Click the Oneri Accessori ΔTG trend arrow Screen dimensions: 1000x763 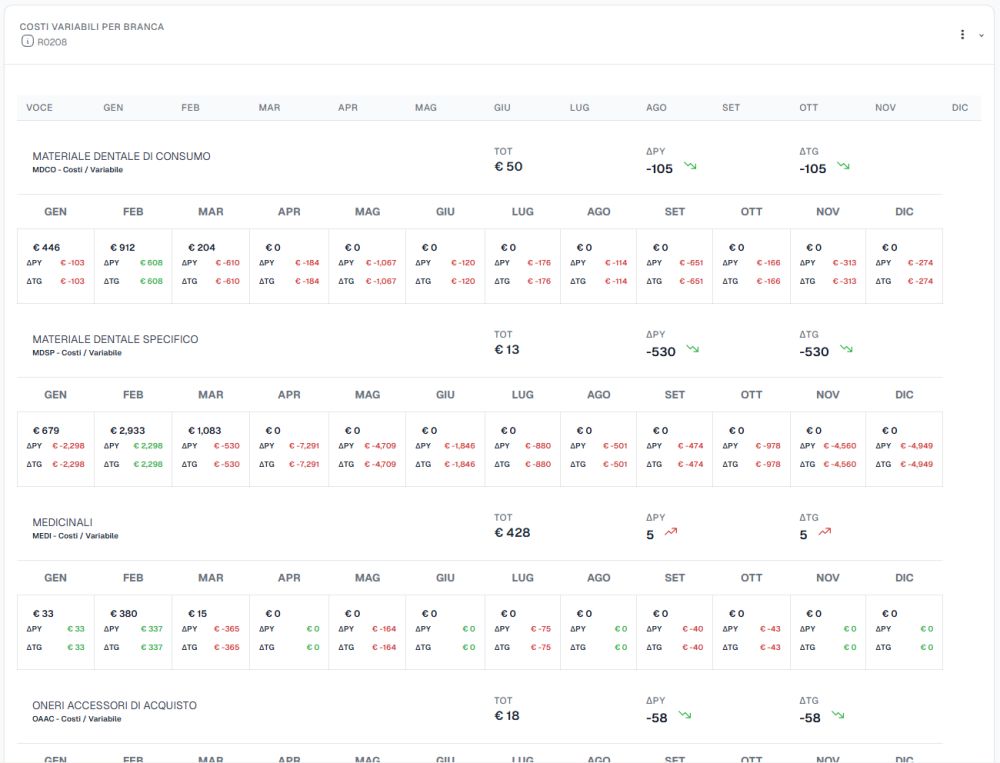click(x=838, y=715)
